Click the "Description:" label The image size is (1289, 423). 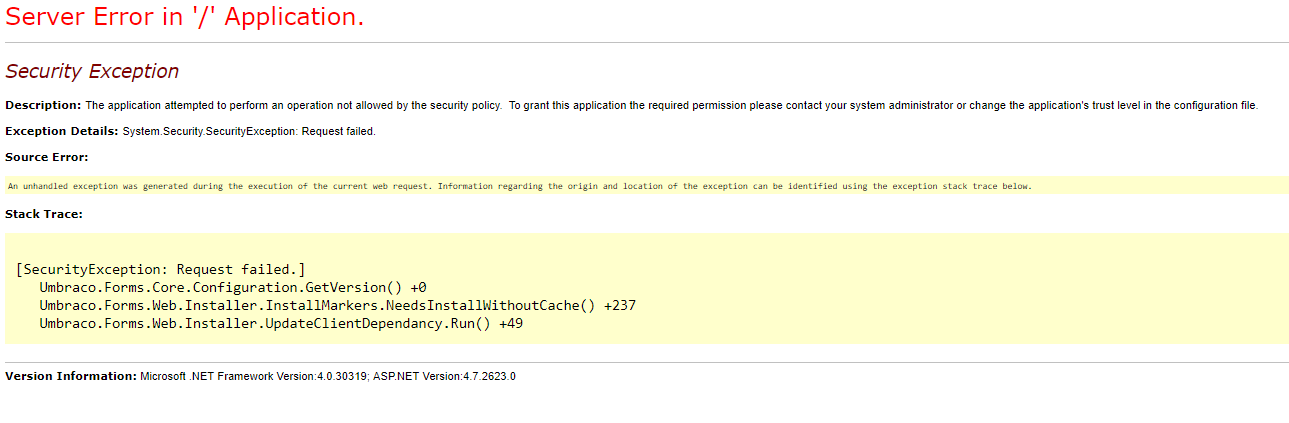[43, 105]
